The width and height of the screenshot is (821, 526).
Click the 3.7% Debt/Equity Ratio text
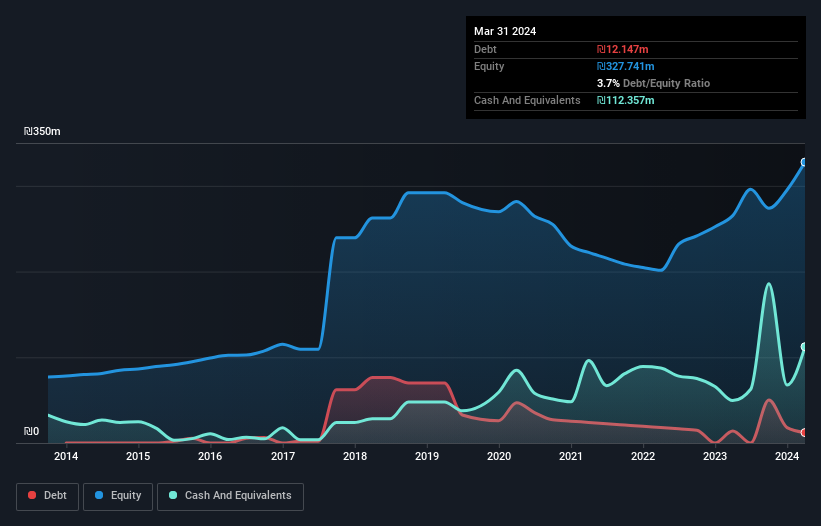(653, 83)
